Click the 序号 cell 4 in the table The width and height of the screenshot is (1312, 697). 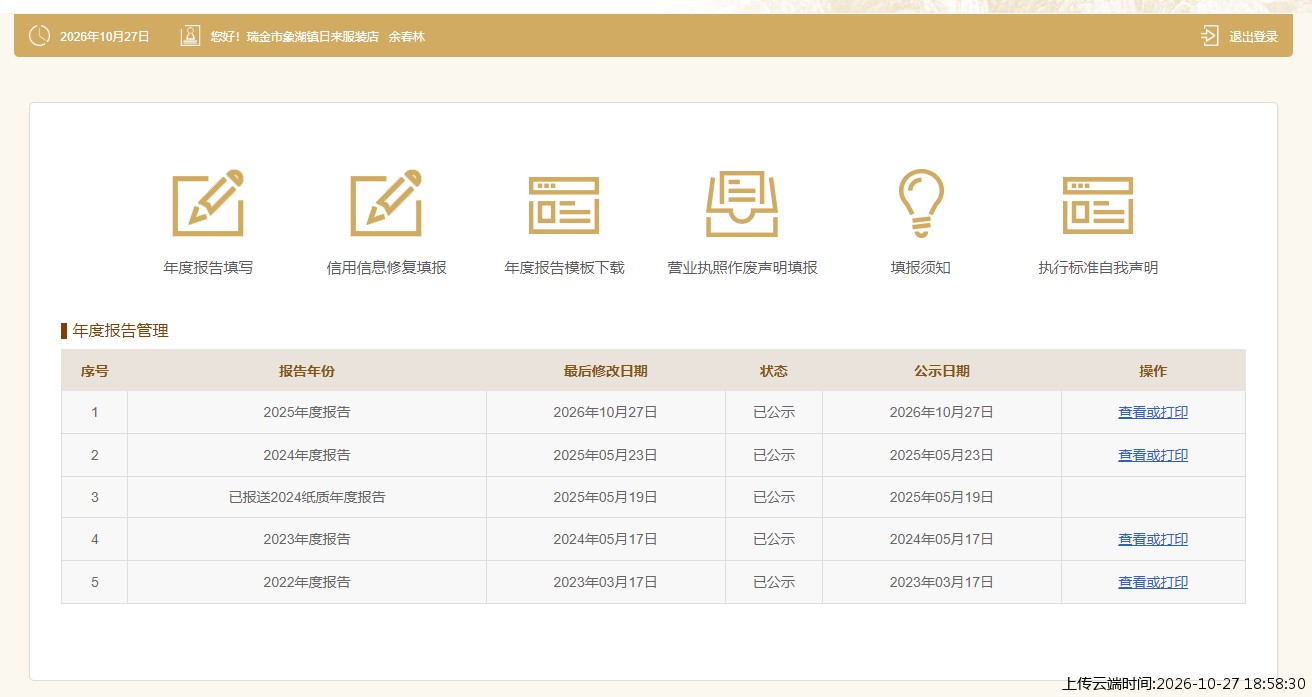(95, 539)
